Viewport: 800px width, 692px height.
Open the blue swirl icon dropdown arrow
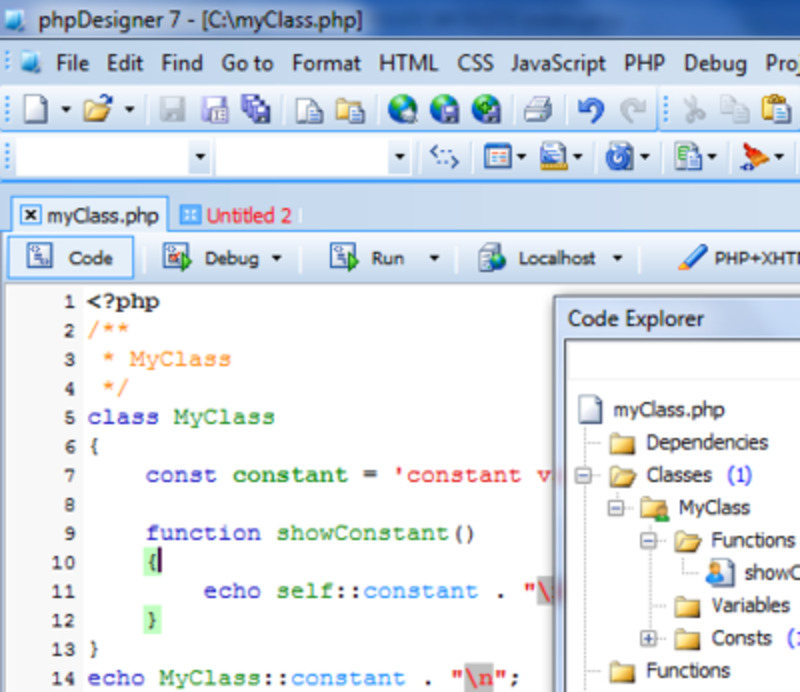pos(645,156)
